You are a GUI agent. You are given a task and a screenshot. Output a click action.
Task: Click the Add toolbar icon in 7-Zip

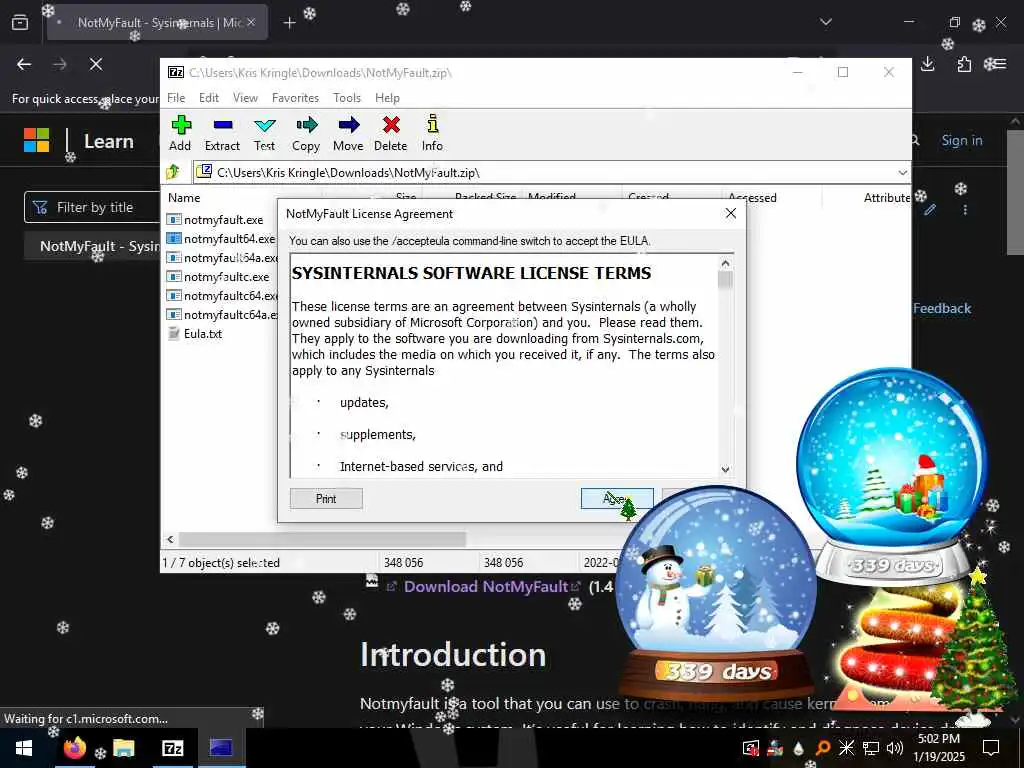pos(180,133)
